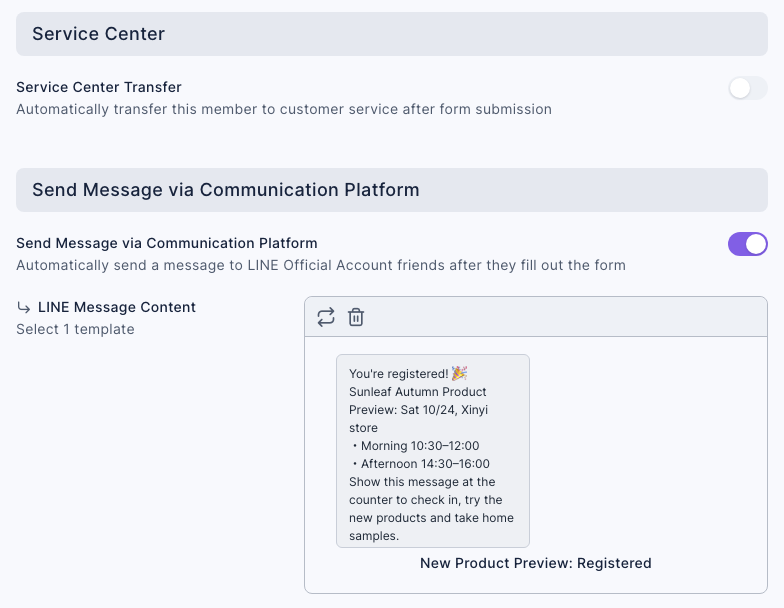The height and width of the screenshot is (608, 784).
Task: Click the 'Morning 10:30–12:00' line
Action: (416, 446)
